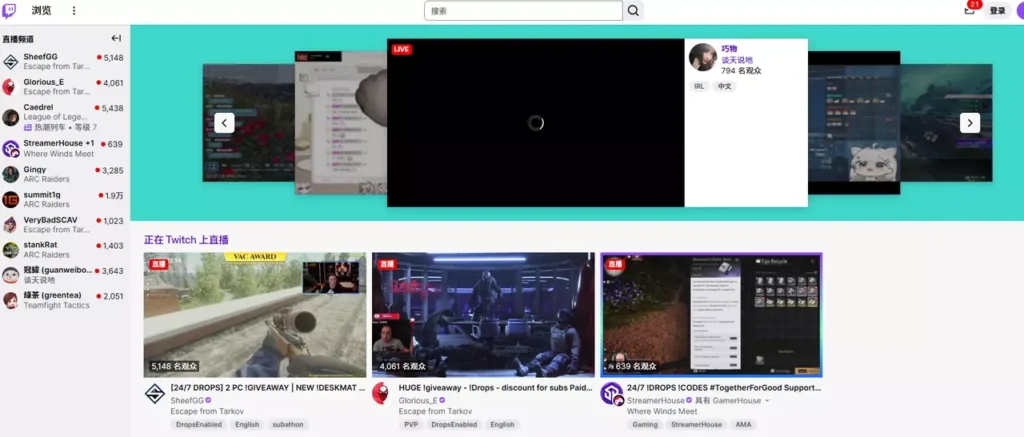The width and height of the screenshot is (1024, 437).
Task: Open SheefGG stream thumbnail
Action: coord(254,314)
